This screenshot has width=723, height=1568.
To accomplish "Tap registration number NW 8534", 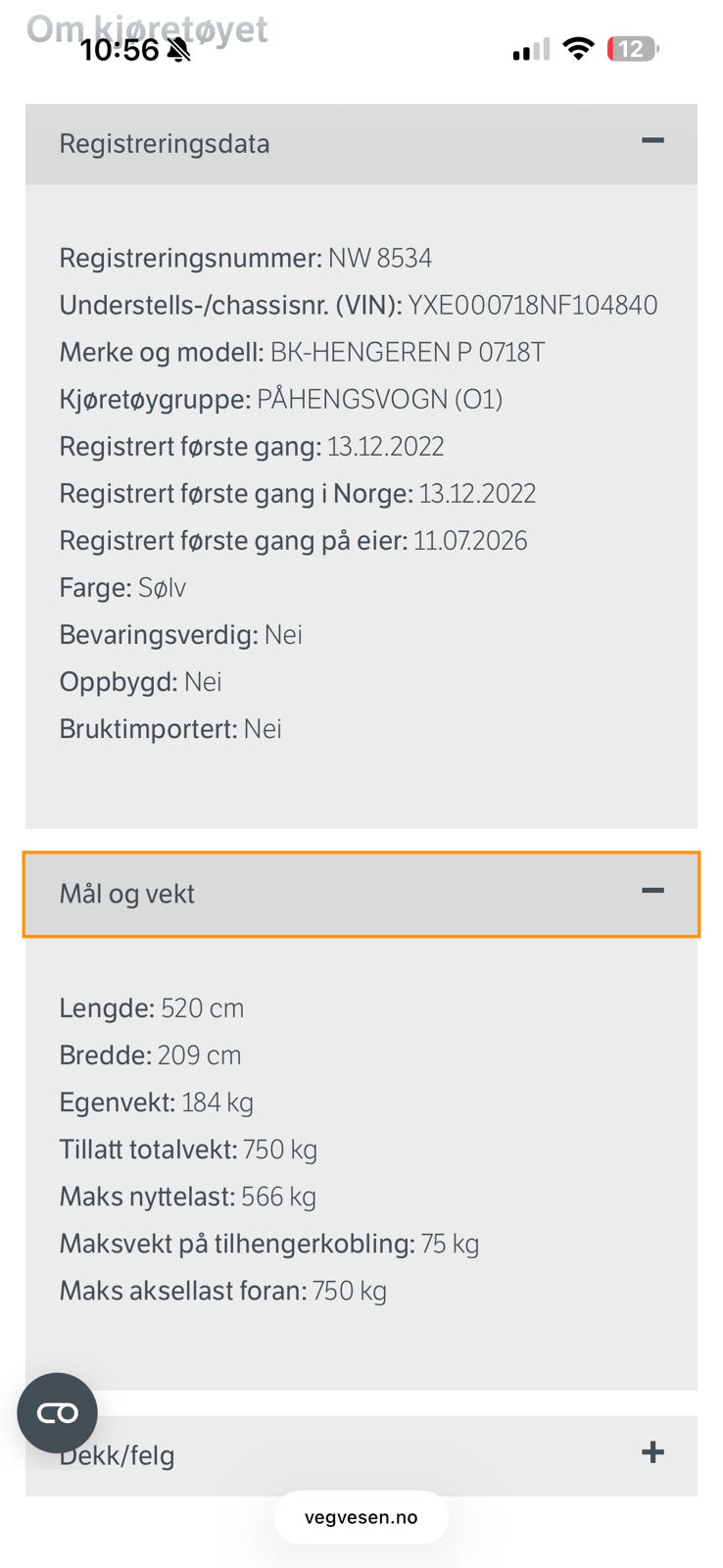I will coord(380,258).
